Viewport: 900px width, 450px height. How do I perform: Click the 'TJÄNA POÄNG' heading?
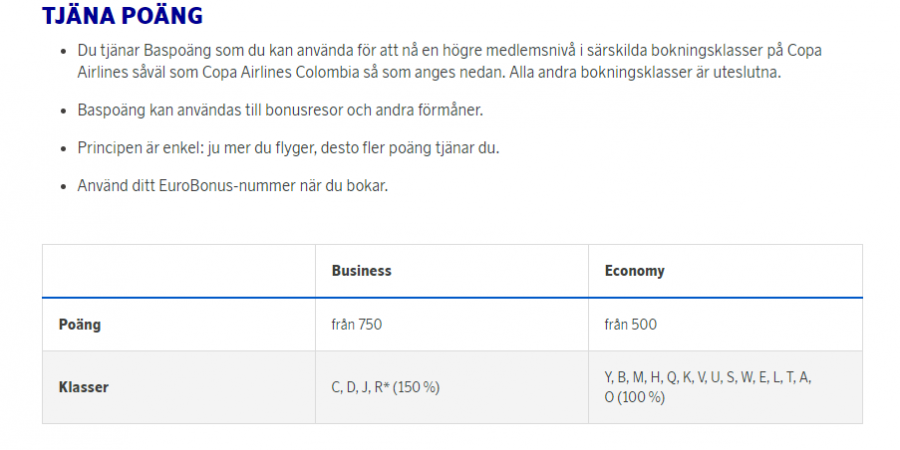click(x=122, y=17)
